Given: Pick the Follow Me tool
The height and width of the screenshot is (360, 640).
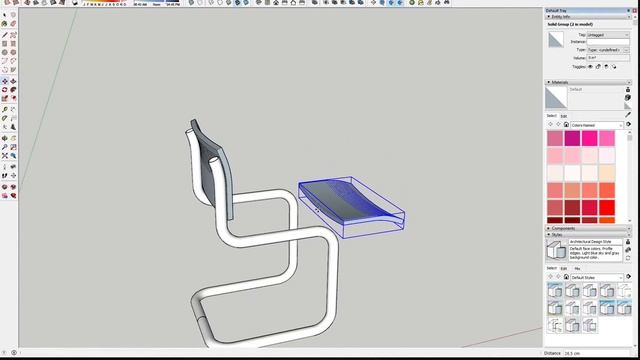Looking at the screenshot, I should [13, 90].
